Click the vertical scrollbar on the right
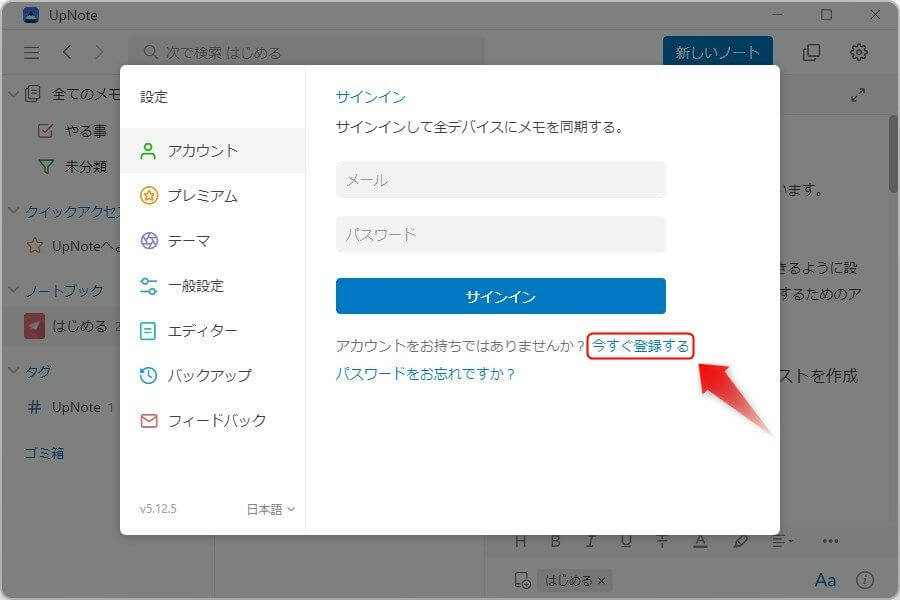Screen dimensions: 900x600 [x=894, y=154]
